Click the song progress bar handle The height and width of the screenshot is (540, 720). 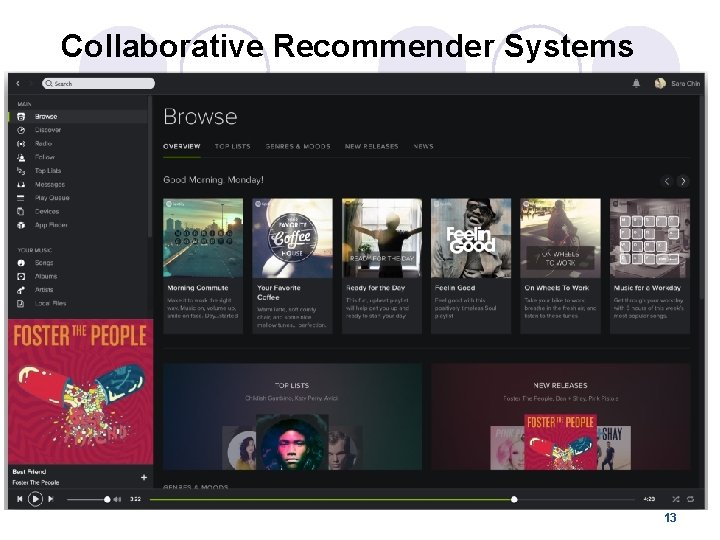tap(514, 500)
